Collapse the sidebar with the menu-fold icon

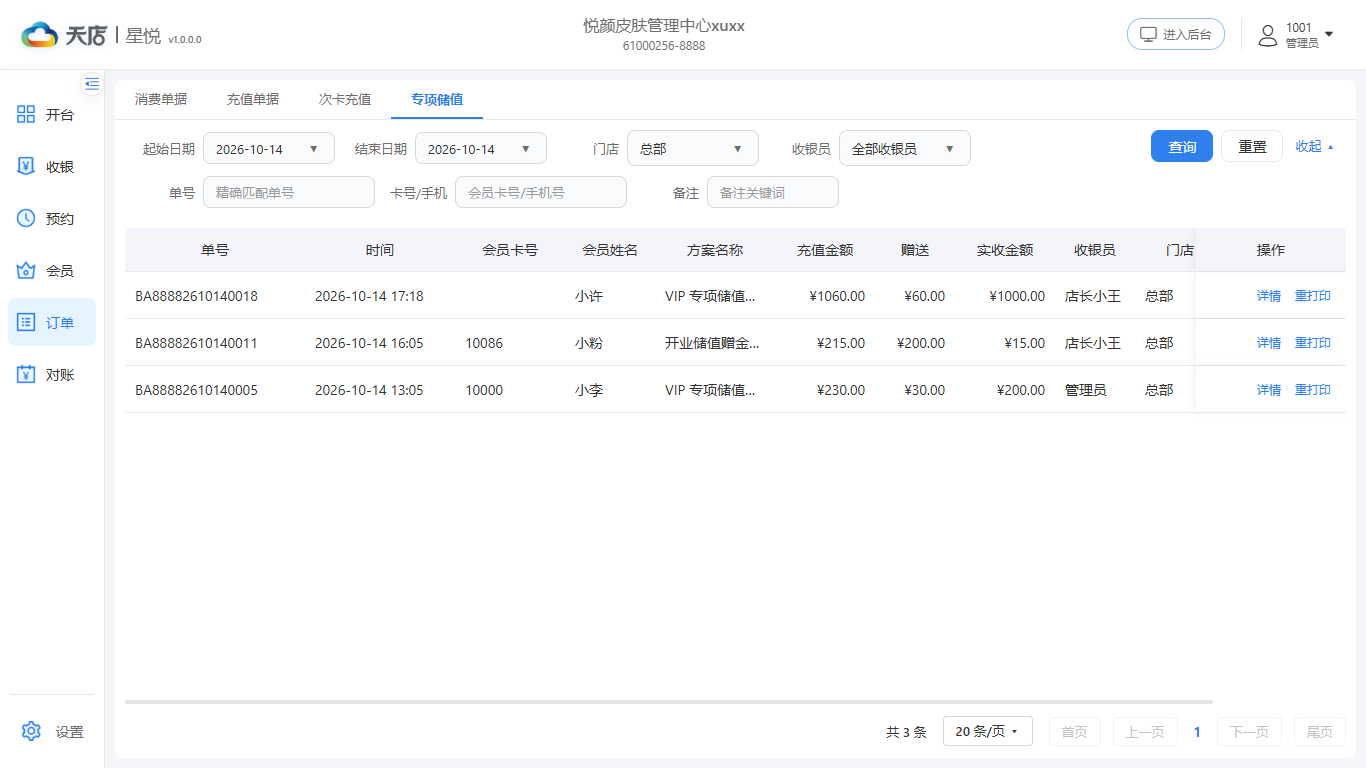click(92, 84)
